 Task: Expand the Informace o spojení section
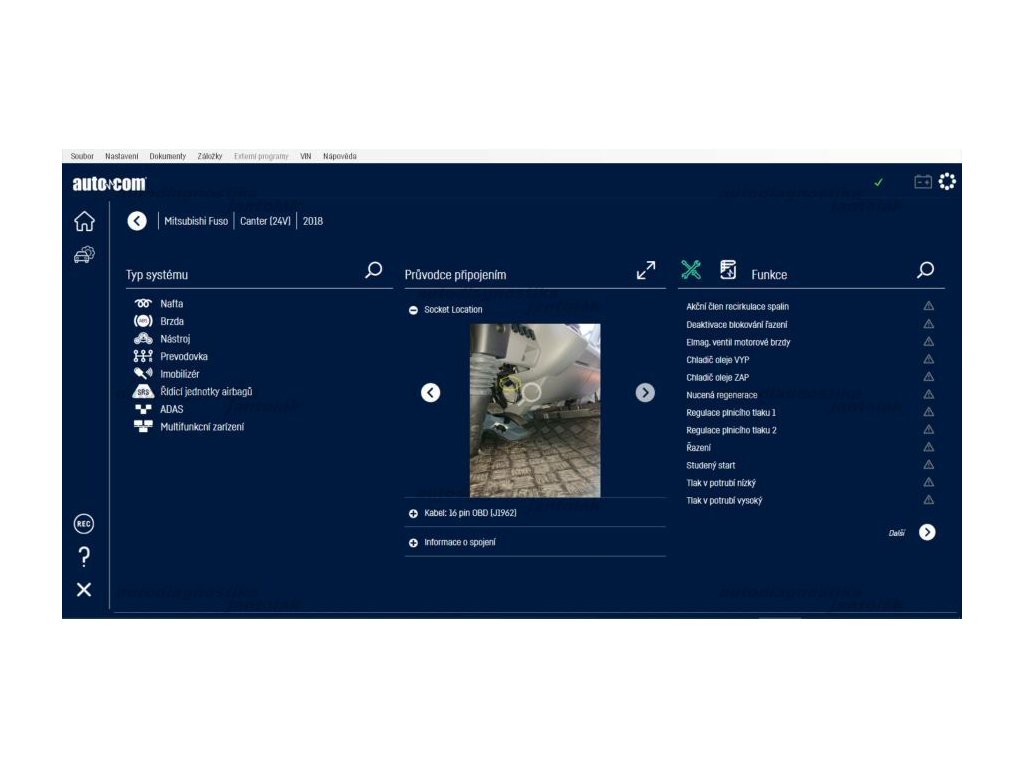tap(414, 543)
